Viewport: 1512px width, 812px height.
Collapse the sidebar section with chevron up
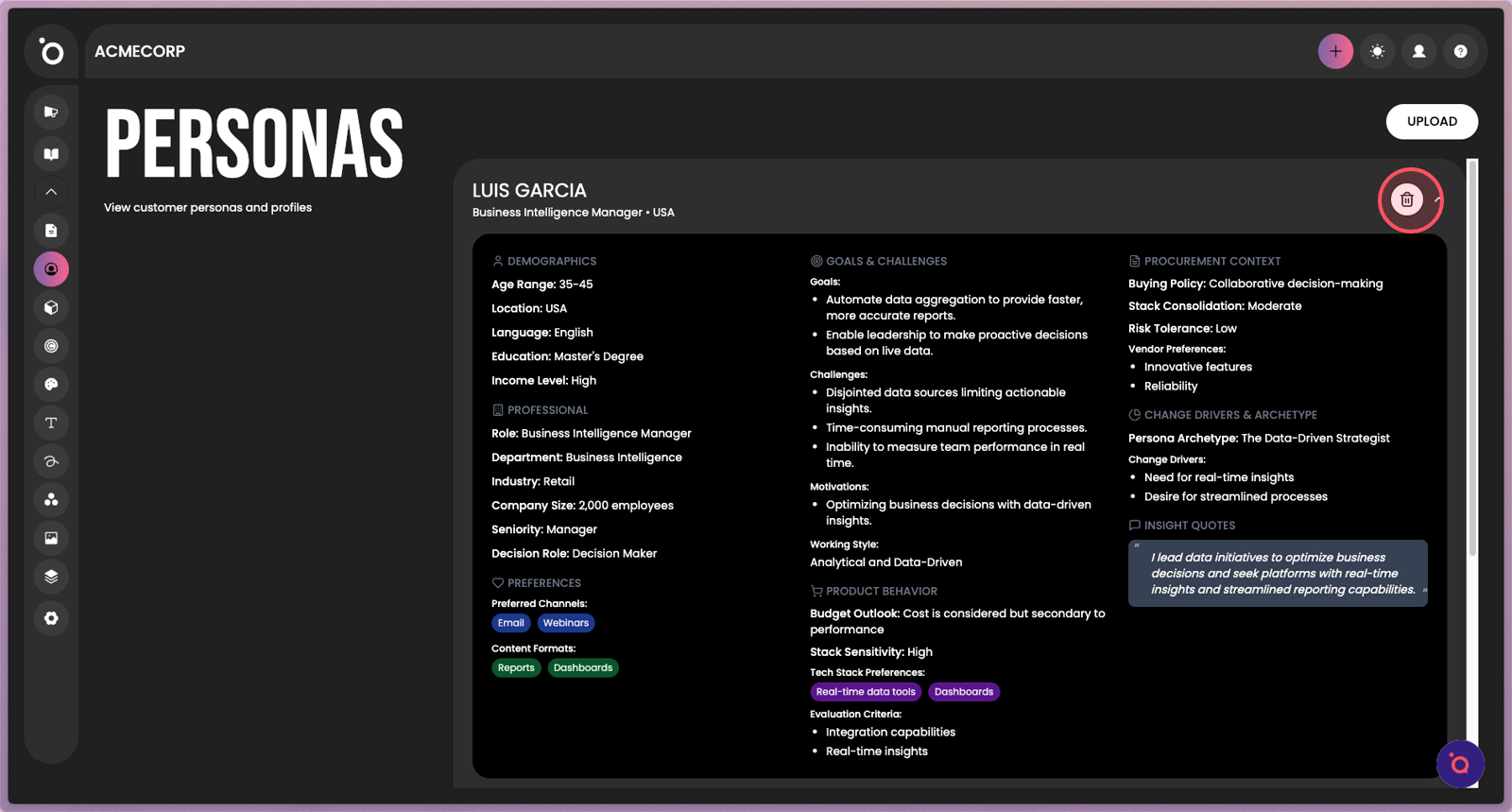(x=51, y=192)
